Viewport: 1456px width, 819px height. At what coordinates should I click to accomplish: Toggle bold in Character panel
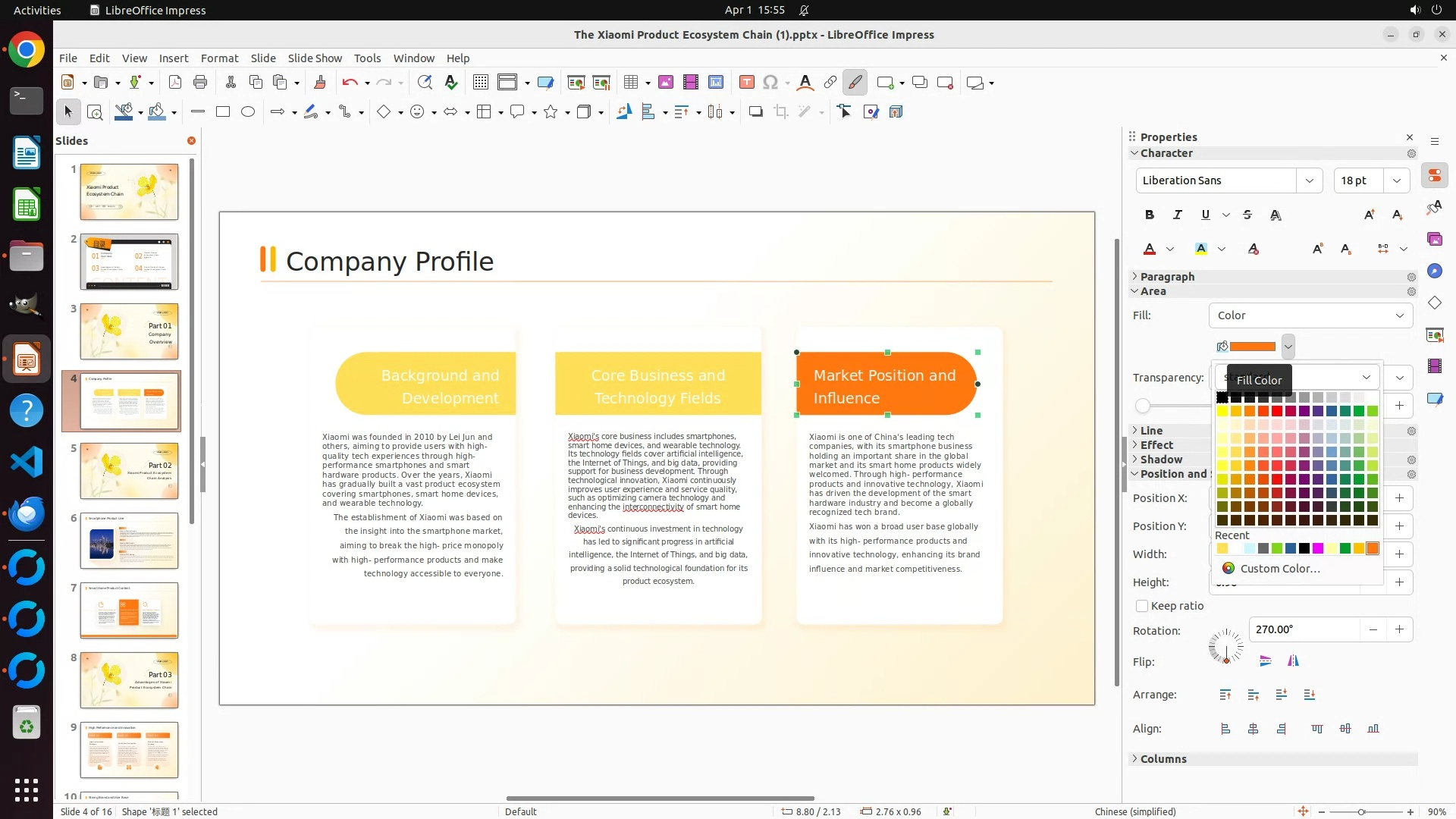1150,215
